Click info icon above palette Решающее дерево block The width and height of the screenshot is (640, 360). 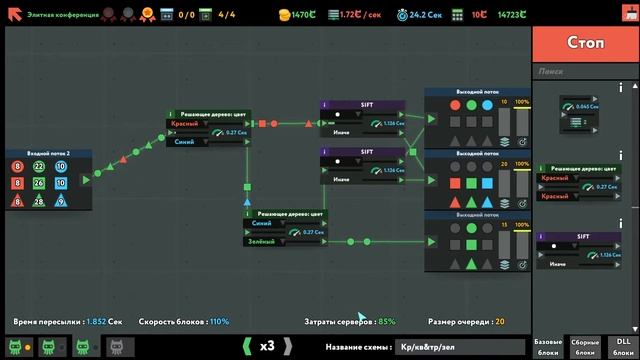[621, 156]
